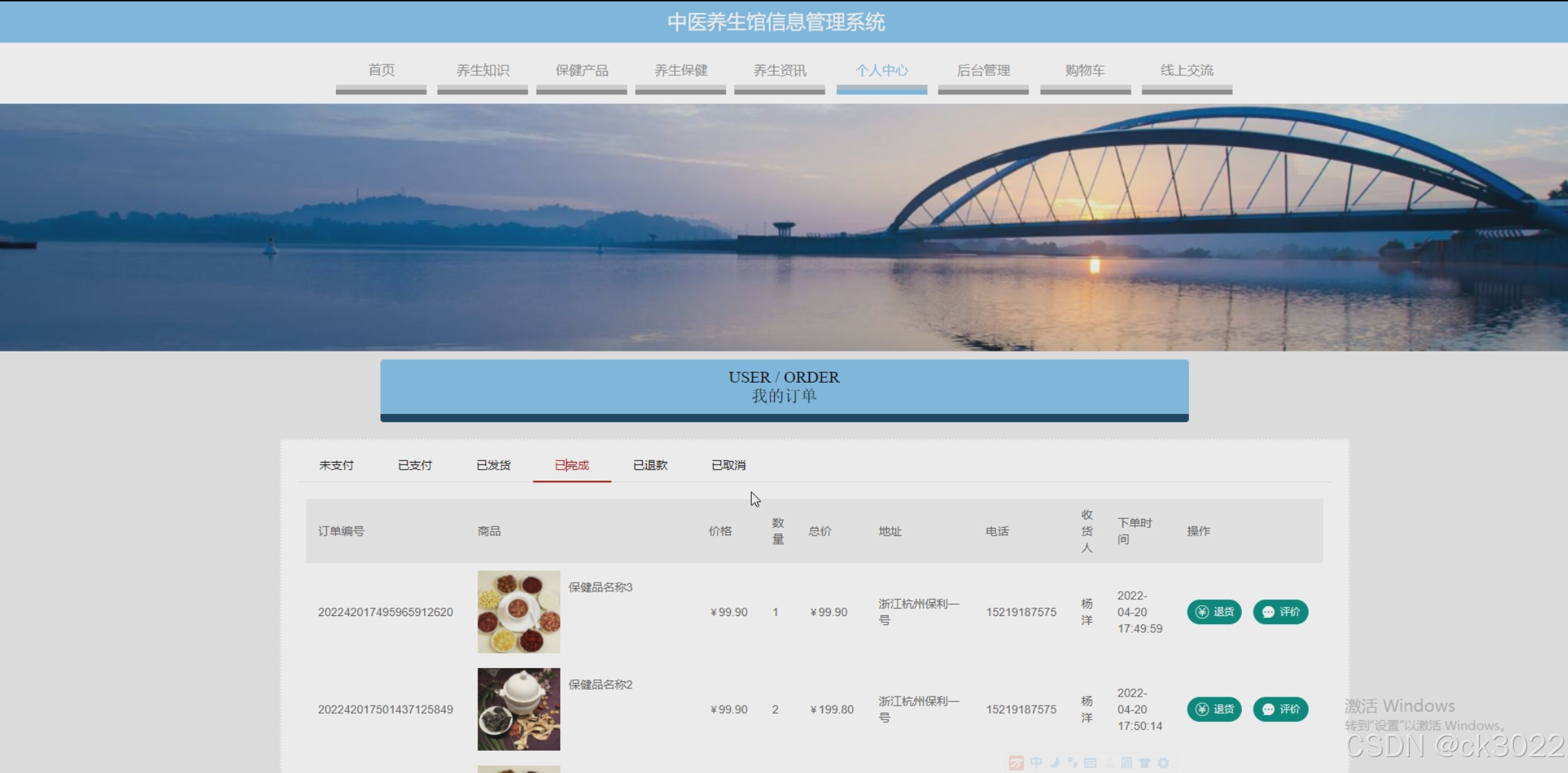This screenshot has height=773, width=1568.
Task: Switch to the 已支付 orders tab
Action: tap(414, 465)
